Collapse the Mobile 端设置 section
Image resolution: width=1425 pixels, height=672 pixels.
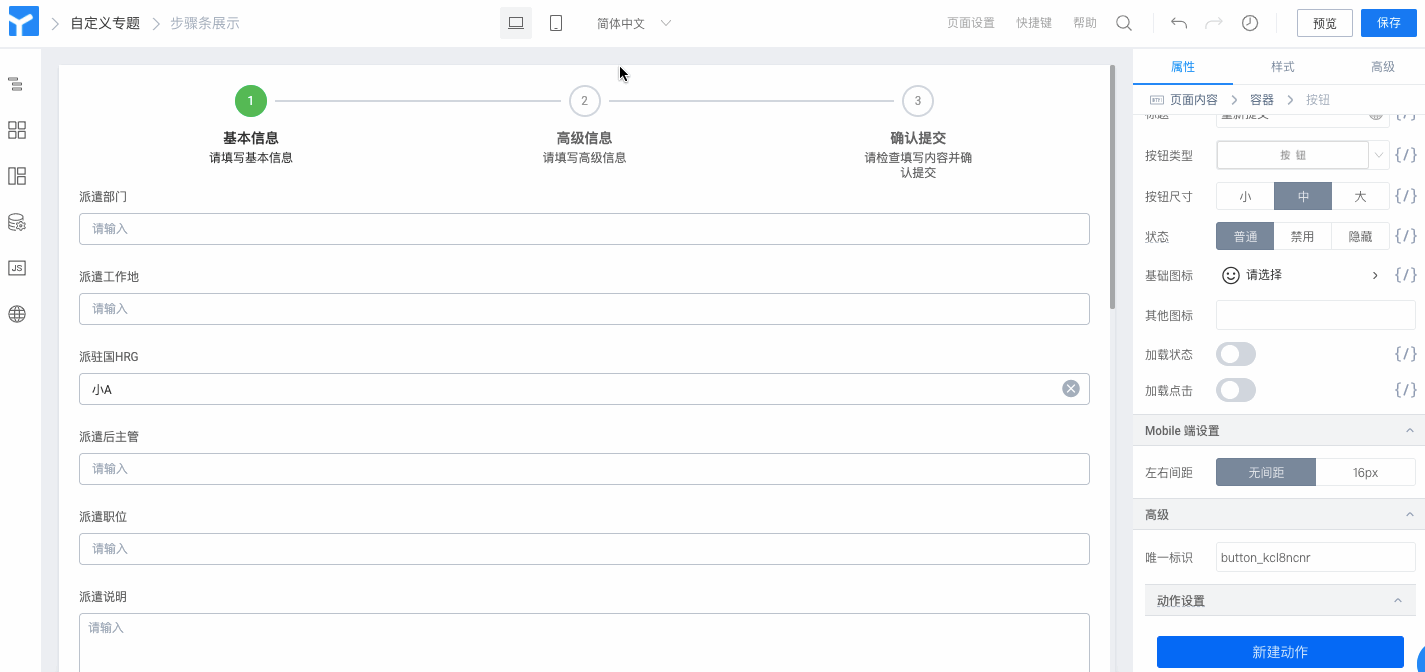(x=1410, y=431)
